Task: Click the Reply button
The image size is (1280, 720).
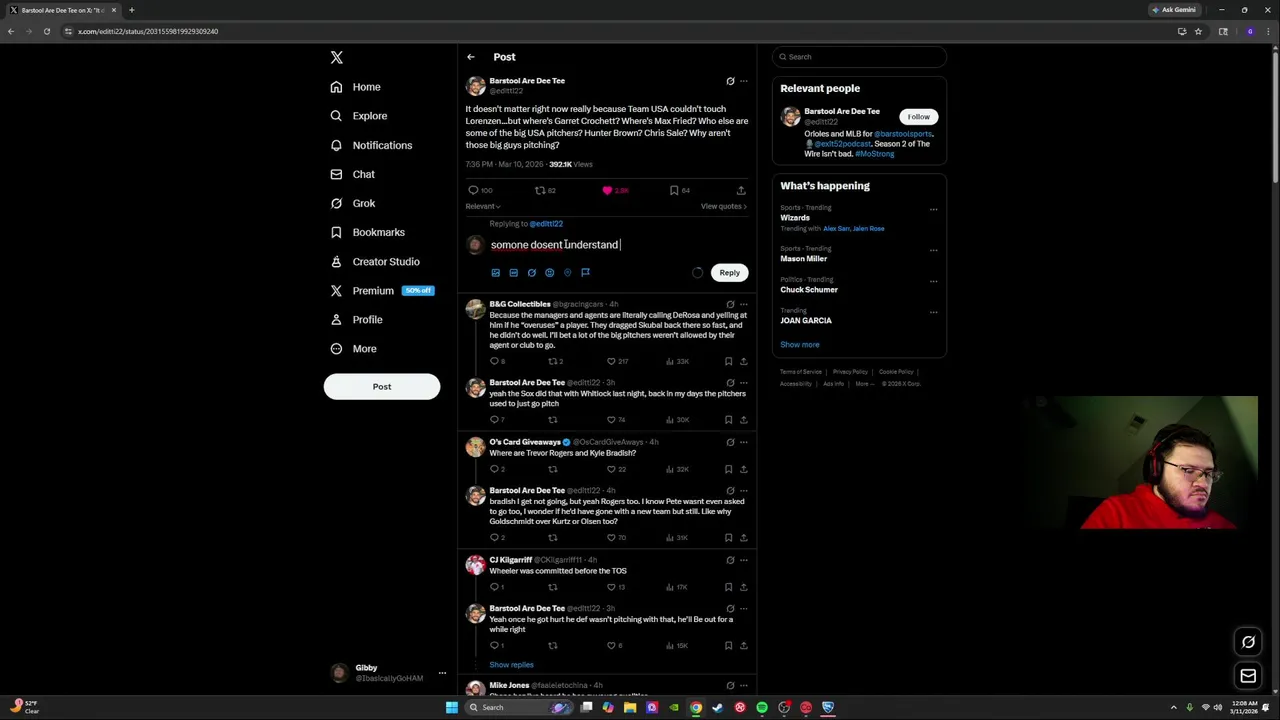Action: pos(729,272)
